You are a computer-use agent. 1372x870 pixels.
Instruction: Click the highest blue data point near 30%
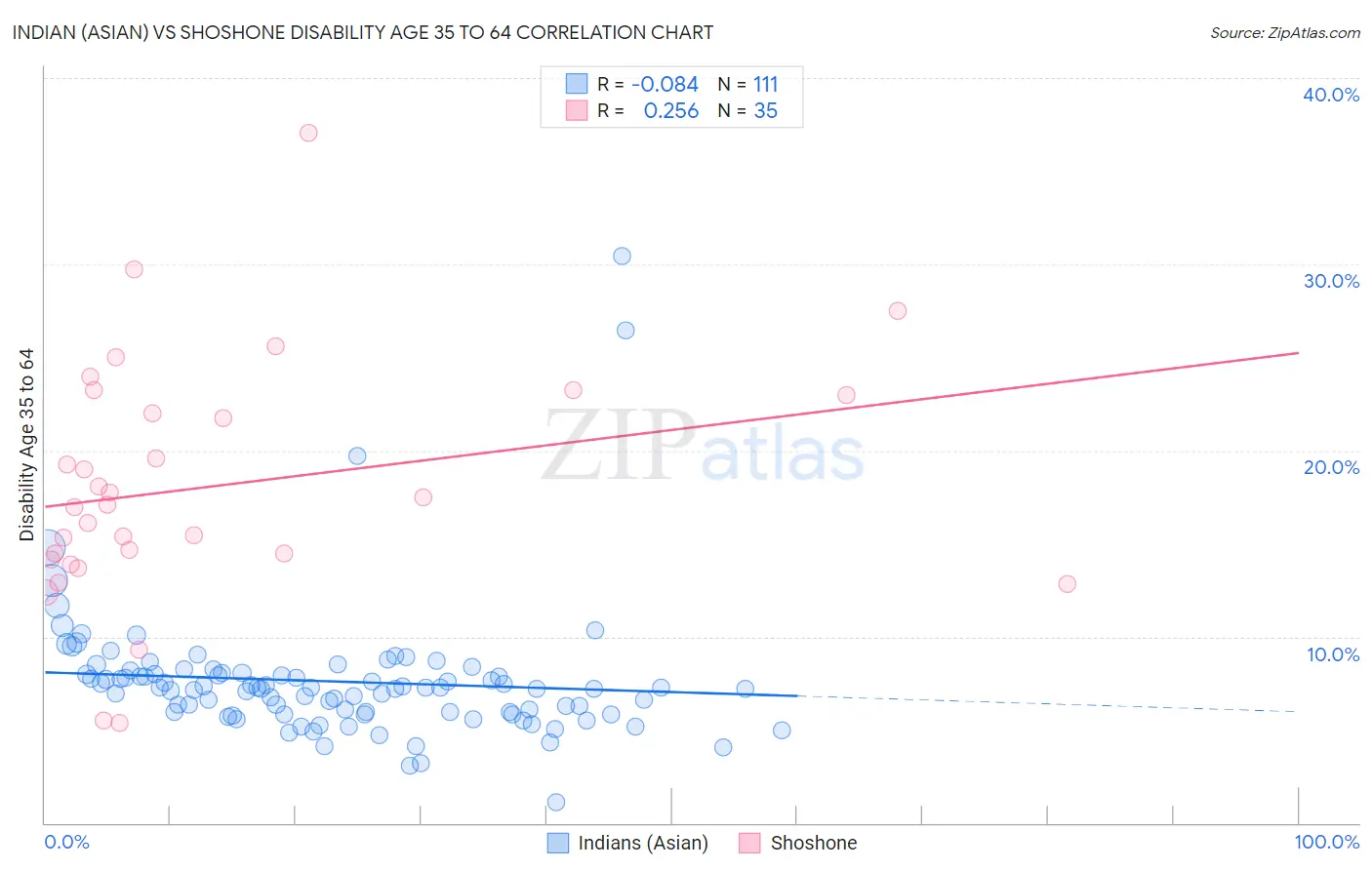point(622,256)
